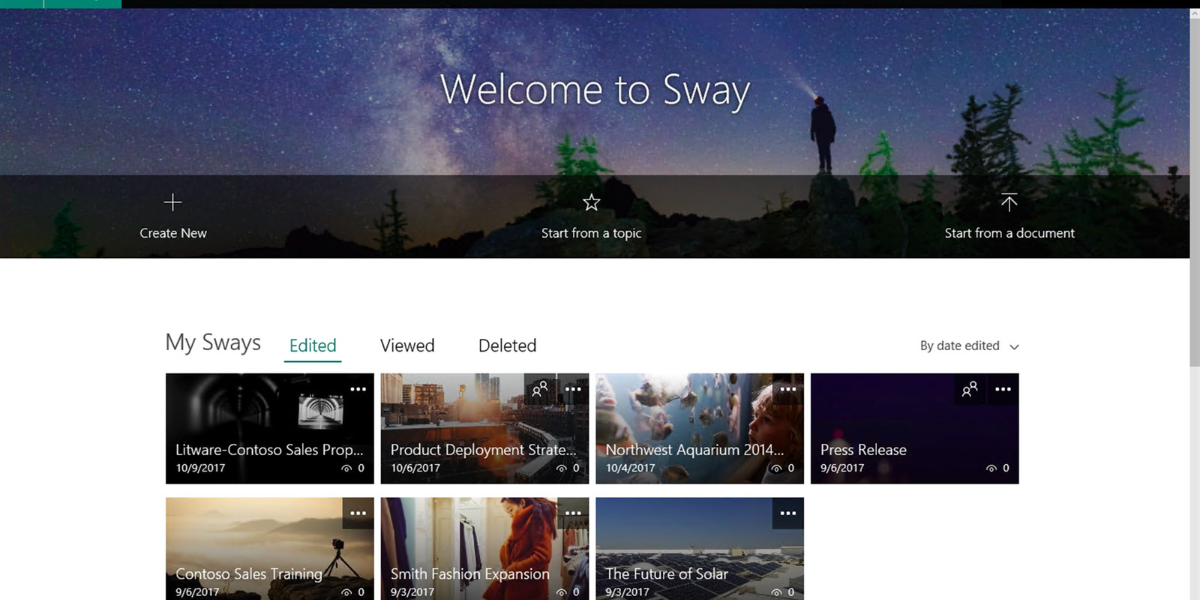Select the Edited tab under My Sways

click(x=312, y=345)
